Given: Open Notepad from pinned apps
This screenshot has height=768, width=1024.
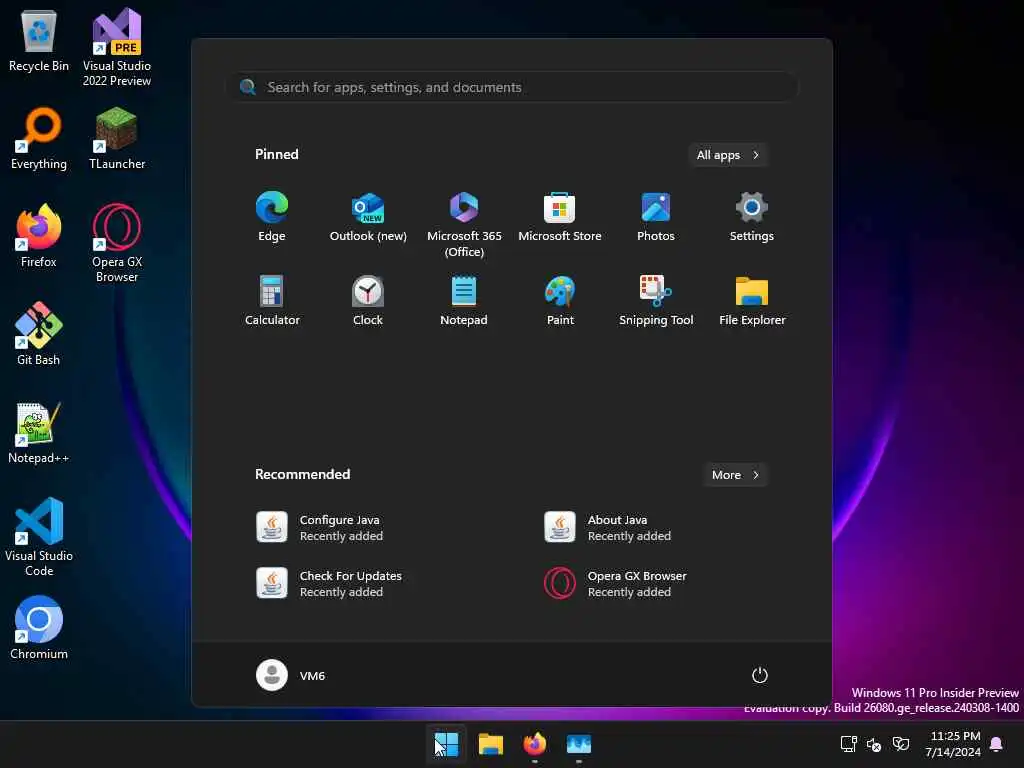Looking at the screenshot, I should click(x=464, y=300).
